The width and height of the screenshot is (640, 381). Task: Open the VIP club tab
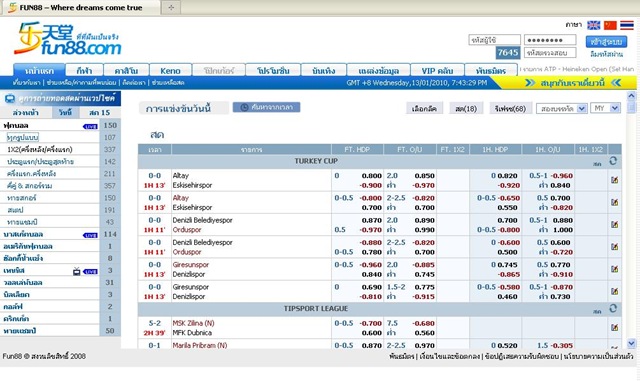coord(437,70)
